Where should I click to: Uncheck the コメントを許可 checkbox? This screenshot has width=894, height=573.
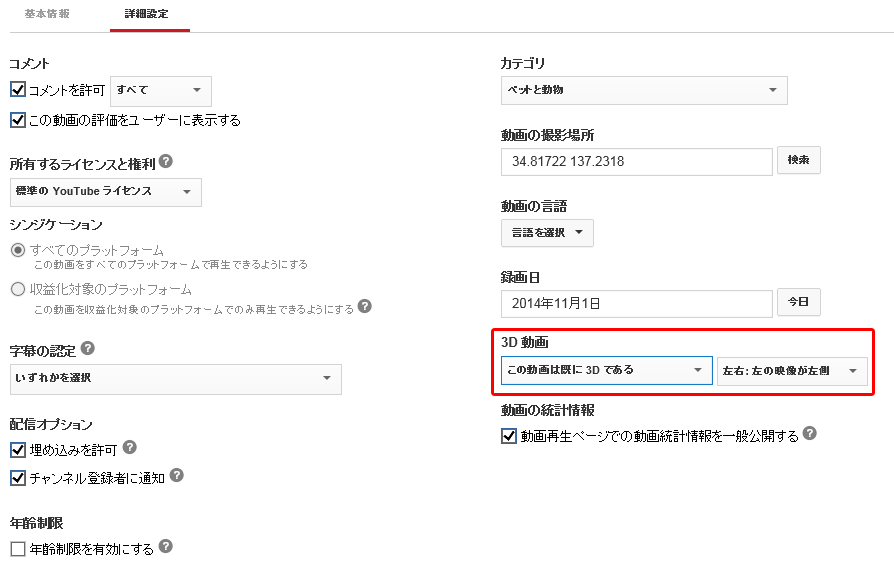[x=17, y=90]
